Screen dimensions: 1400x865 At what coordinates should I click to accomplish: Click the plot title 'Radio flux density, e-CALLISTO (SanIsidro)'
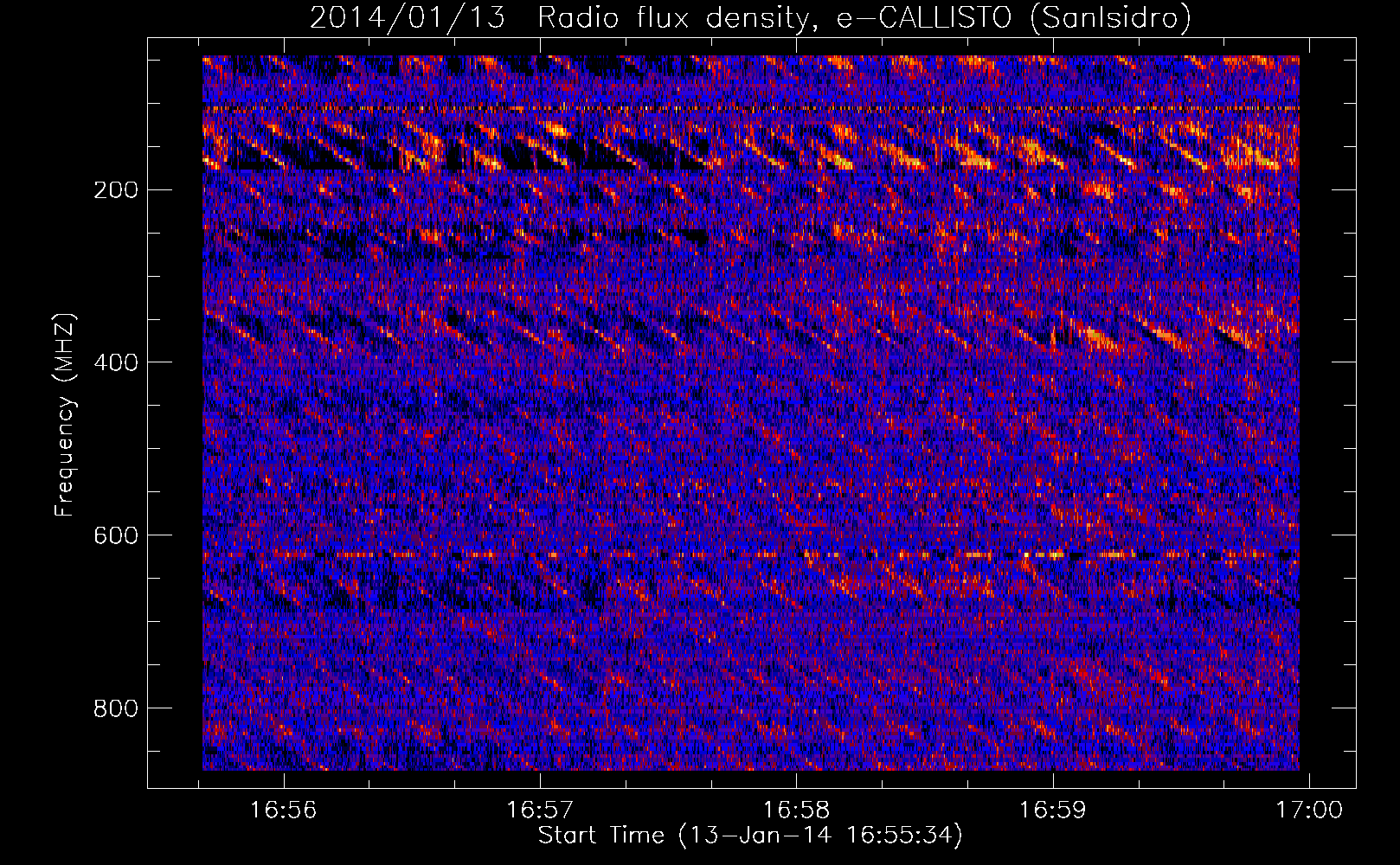864,18
